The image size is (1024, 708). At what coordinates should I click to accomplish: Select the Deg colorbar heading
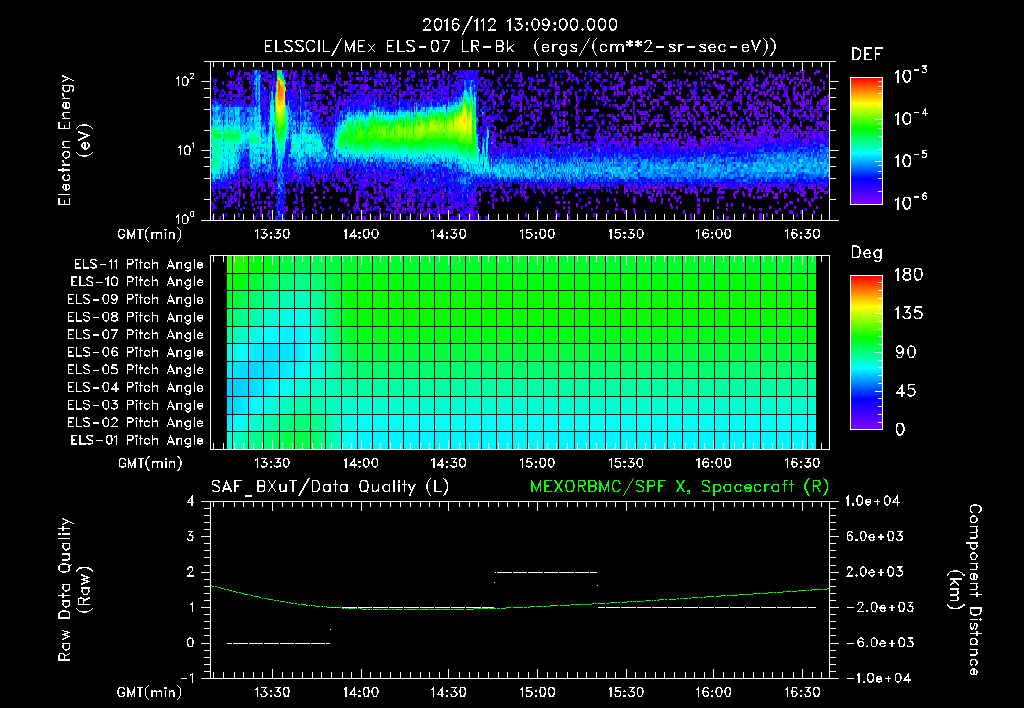pos(867,253)
